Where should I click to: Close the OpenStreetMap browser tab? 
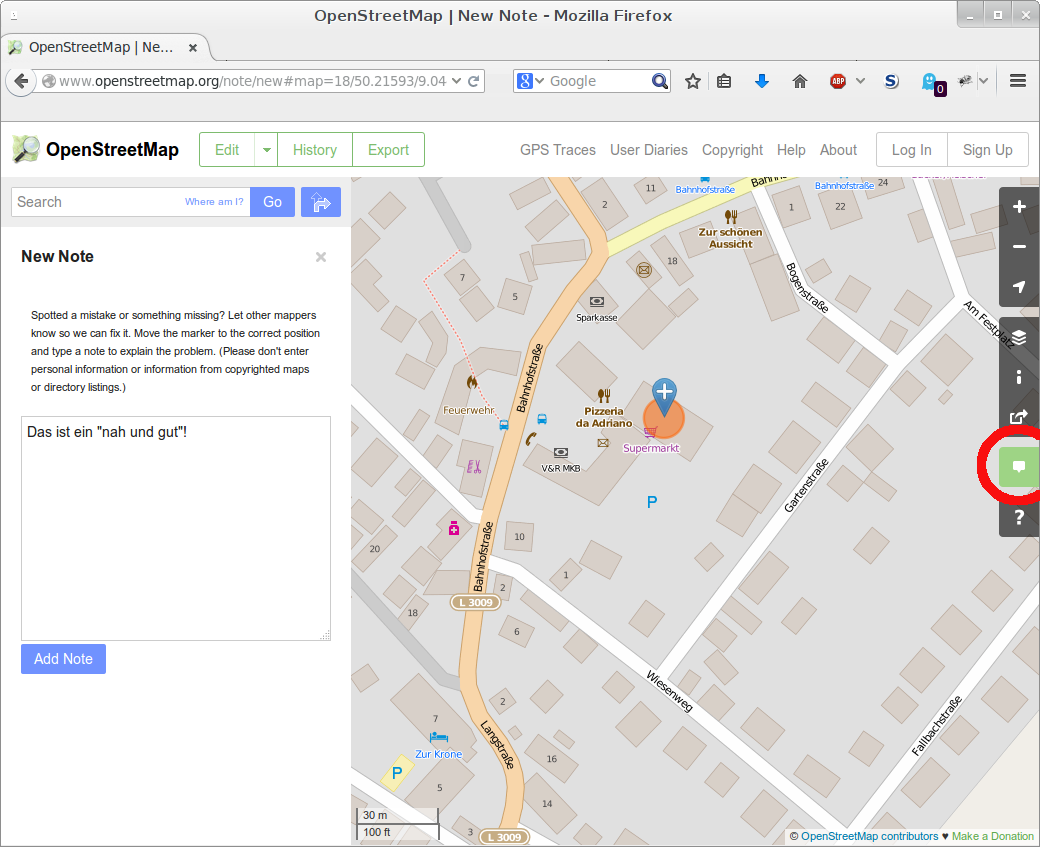pyautogui.click(x=193, y=48)
